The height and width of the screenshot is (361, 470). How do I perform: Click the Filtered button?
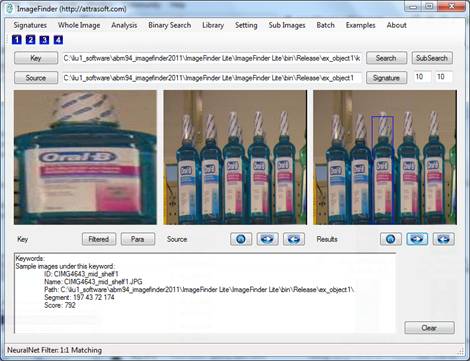[x=99, y=239]
